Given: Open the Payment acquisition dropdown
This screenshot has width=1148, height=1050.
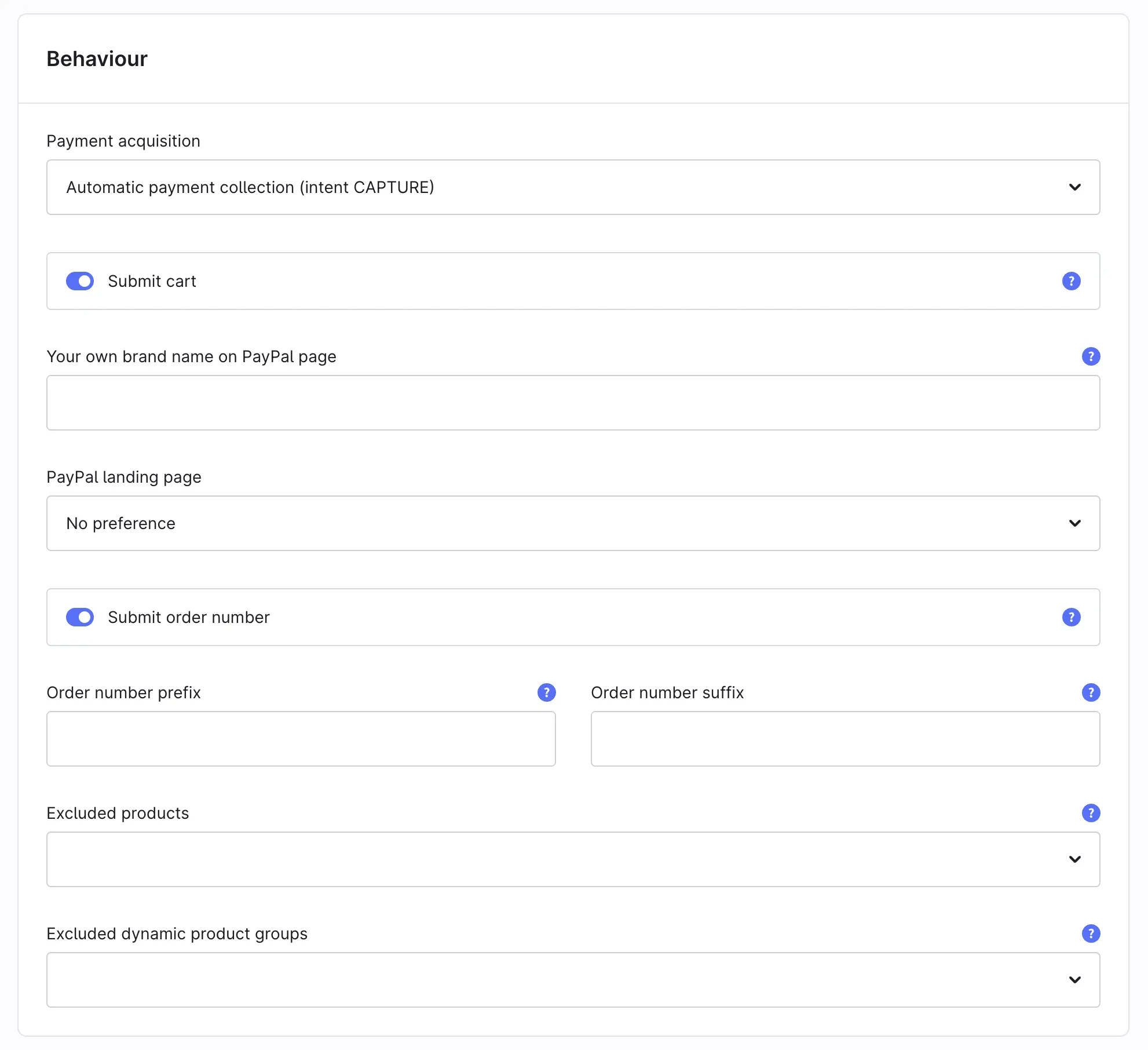Looking at the screenshot, I should click(x=573, y=187).
